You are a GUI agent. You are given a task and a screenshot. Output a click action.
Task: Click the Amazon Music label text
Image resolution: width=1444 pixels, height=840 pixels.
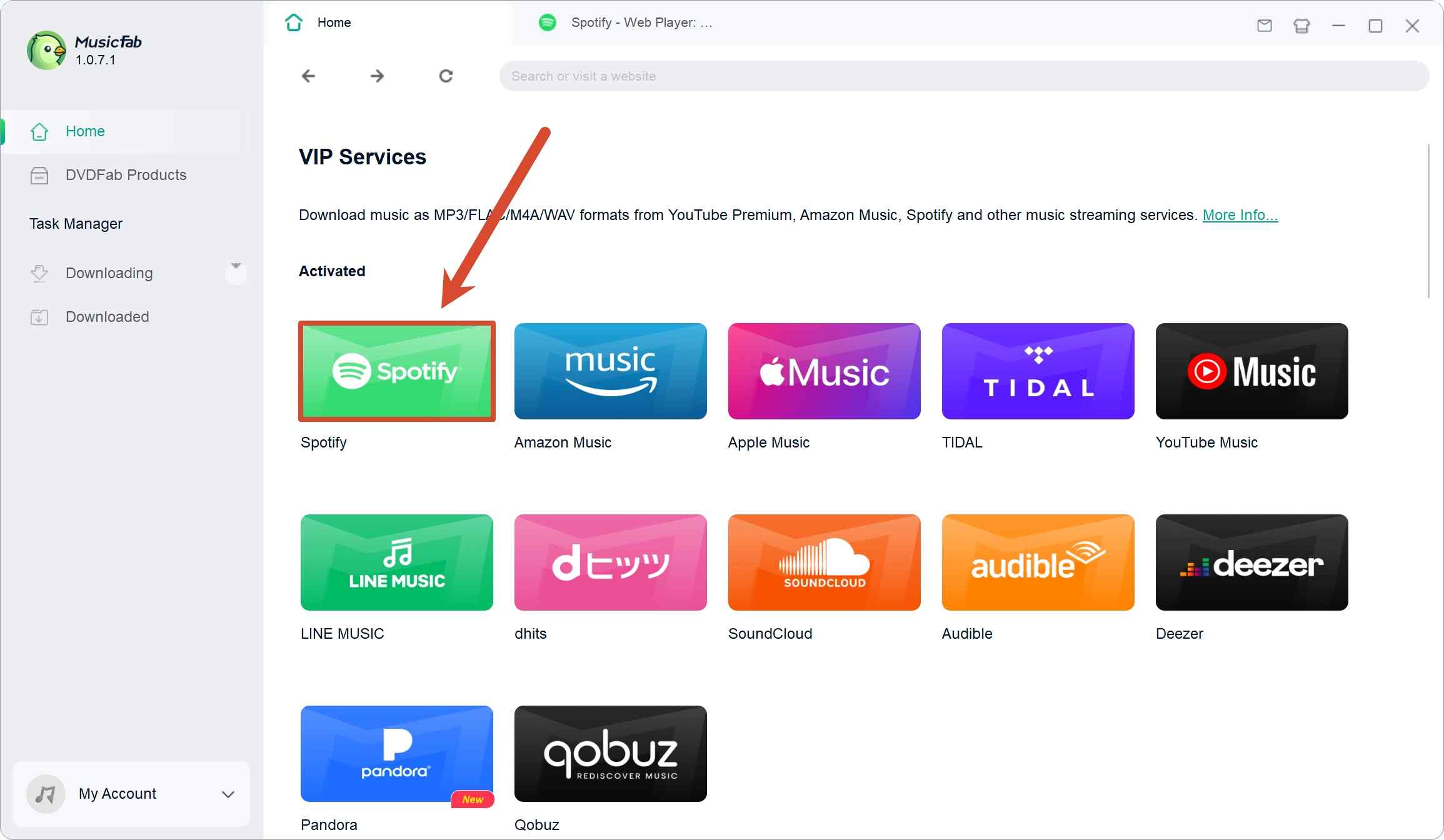point(563,442)
